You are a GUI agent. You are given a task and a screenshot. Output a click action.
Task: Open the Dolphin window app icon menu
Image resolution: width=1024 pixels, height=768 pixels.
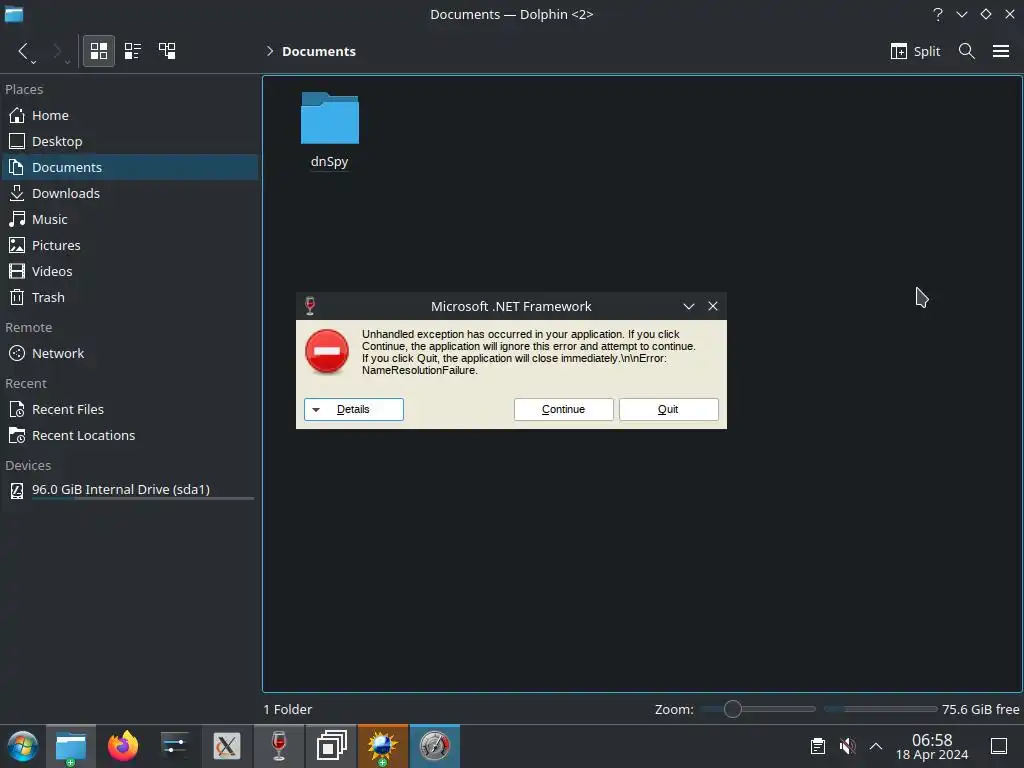[14, 14]
